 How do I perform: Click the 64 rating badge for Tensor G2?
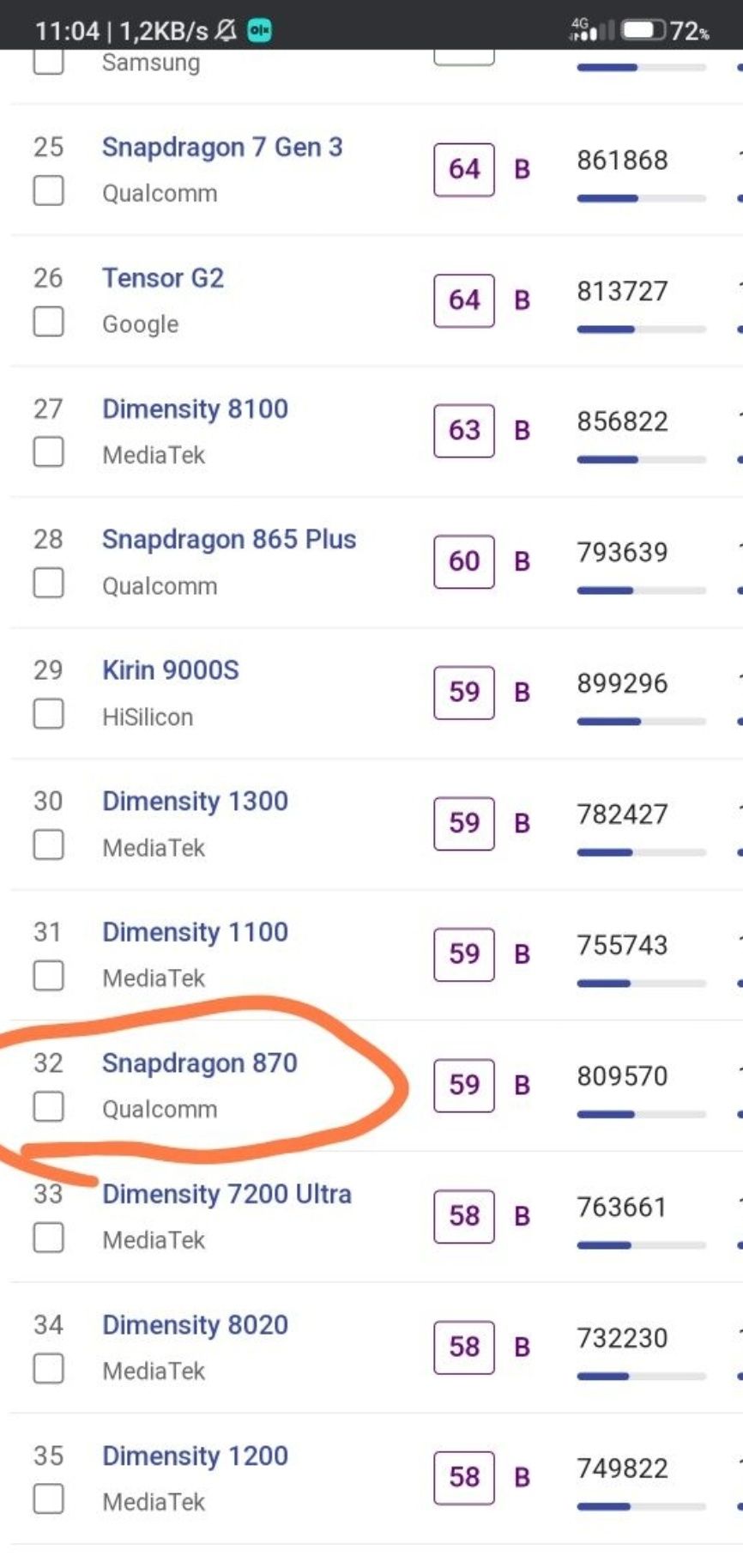pos(464,300)
